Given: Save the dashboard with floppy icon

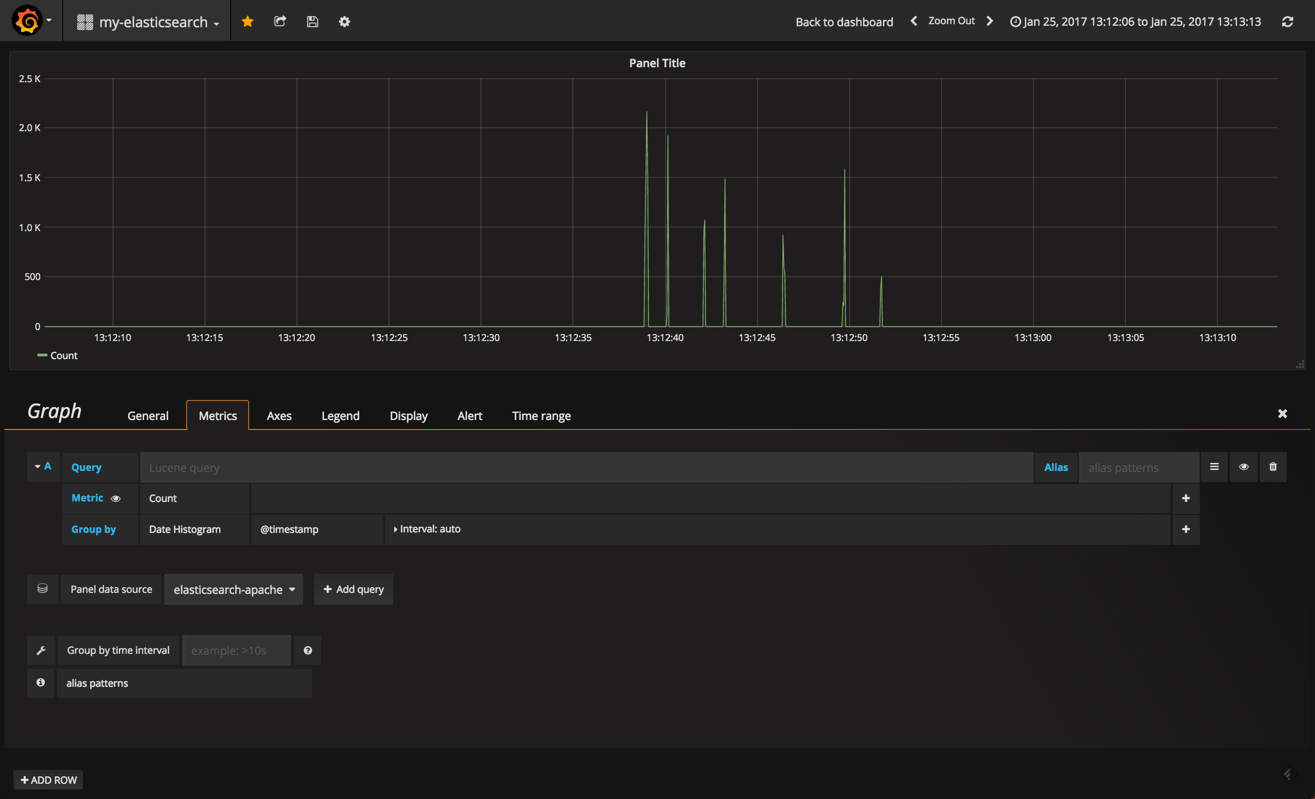Looking at the screenshot, I should [x=312, y=21].
